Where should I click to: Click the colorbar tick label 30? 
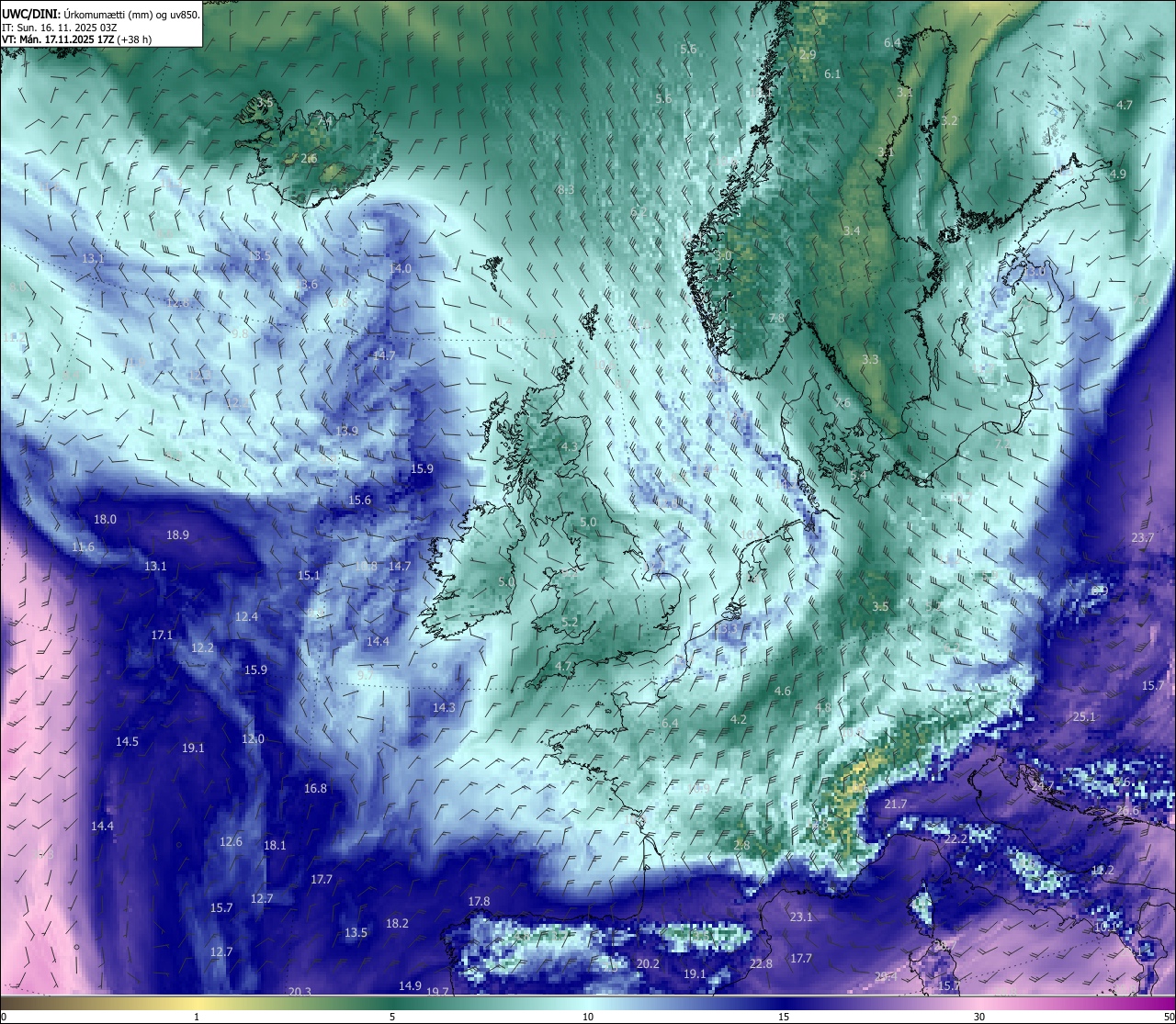979,1017
